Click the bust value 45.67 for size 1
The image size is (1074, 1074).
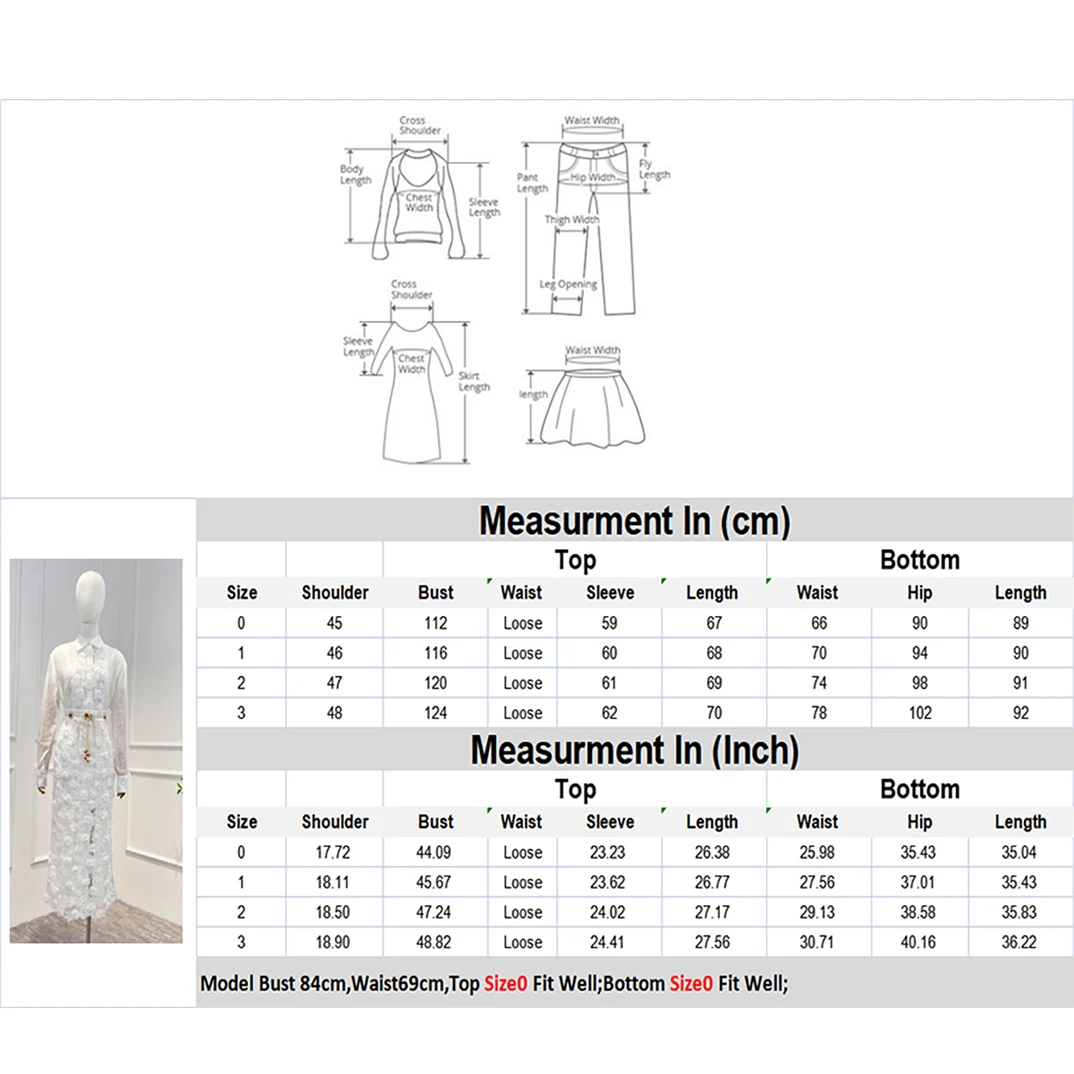tap(434, 883)
